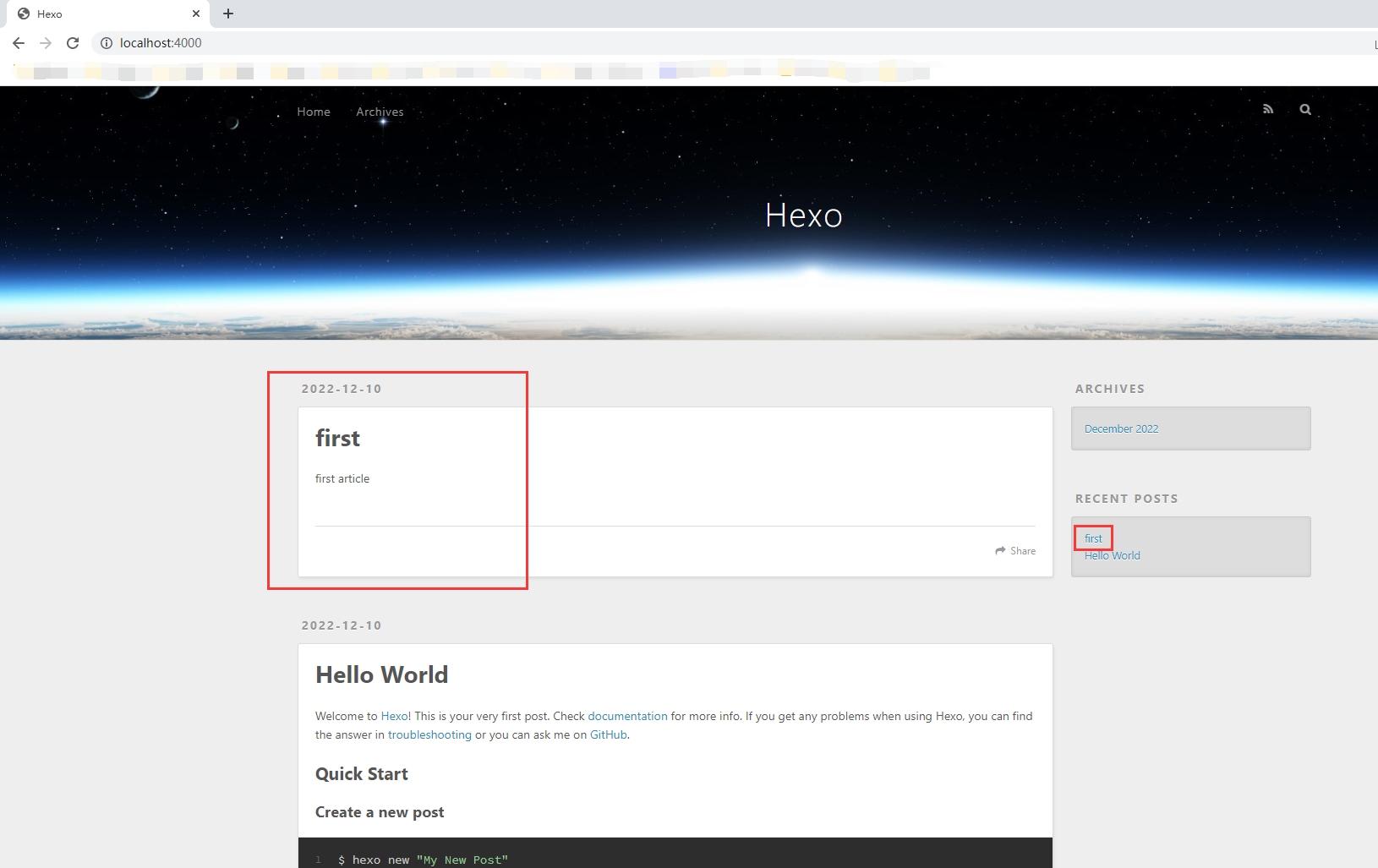The width and height of the screenshot is (1378, 868).
Task: Follow the Hexo link in welcome text
Action: click(x=394, y=716)
